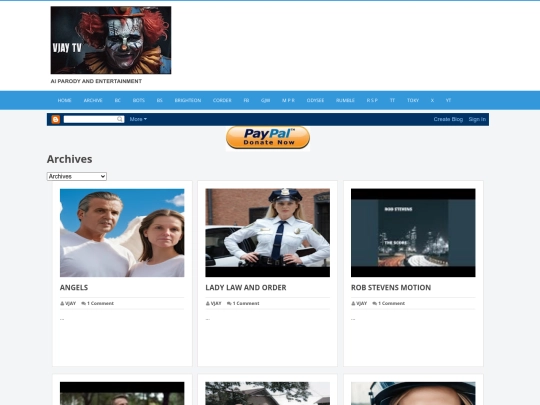Click VJAY author under ROB STEVENS MOTION
This screenshot has height=405, width=540.
coord(361,303)
